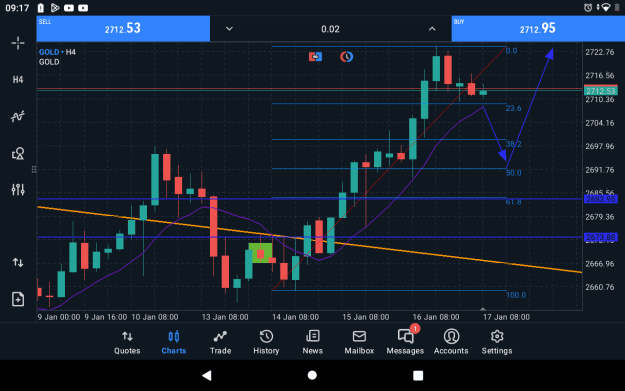Increase lot volume with up chevron
The height and width of the screenshot is (391, 625).
point(432,29)
